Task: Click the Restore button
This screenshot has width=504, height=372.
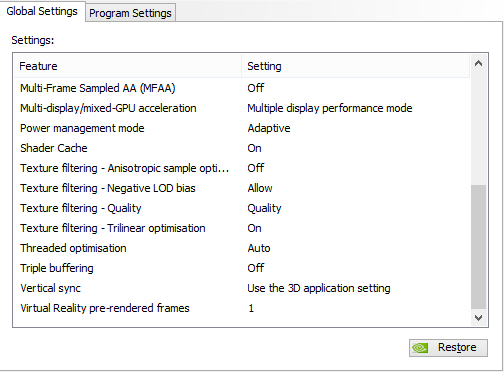Action: 448,348
